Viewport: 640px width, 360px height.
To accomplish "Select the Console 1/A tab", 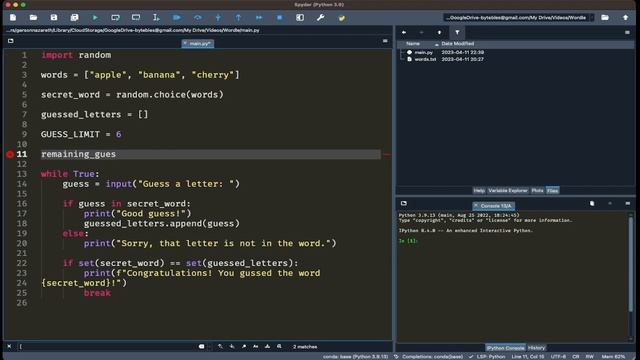I will [493, 206].
